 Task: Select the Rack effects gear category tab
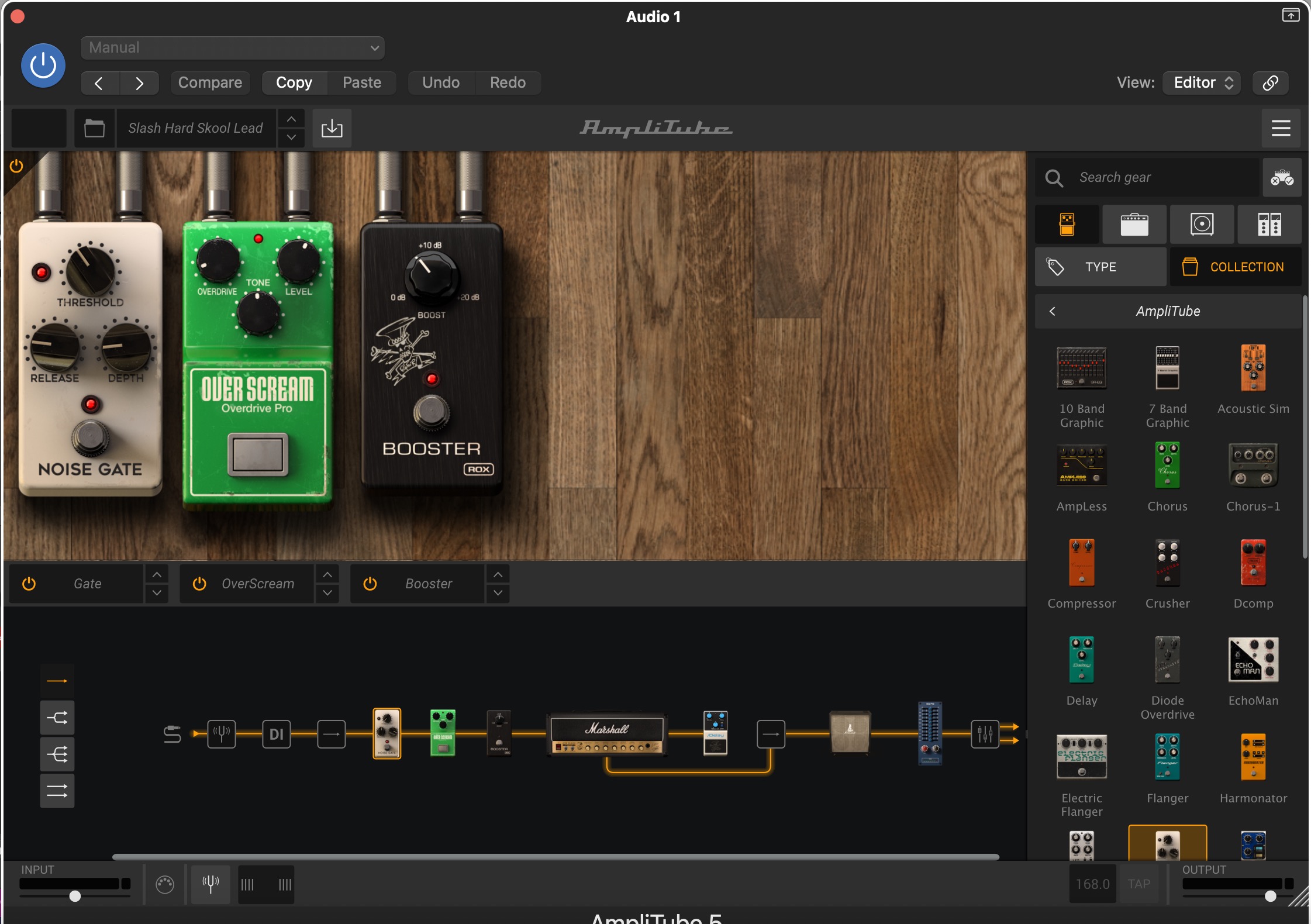coord(1269,225)
